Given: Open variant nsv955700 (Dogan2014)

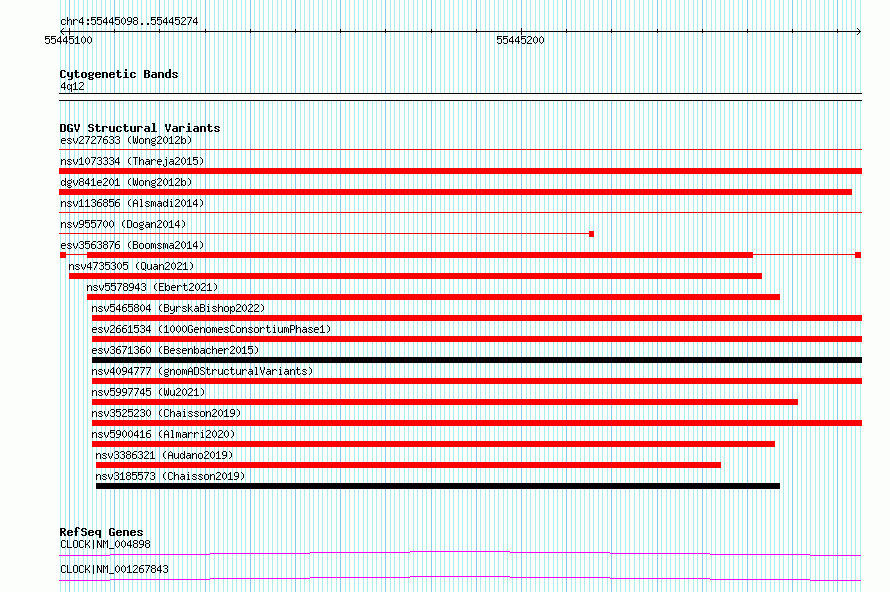Looking at the screenshot, I should click(x=123, y=224).
